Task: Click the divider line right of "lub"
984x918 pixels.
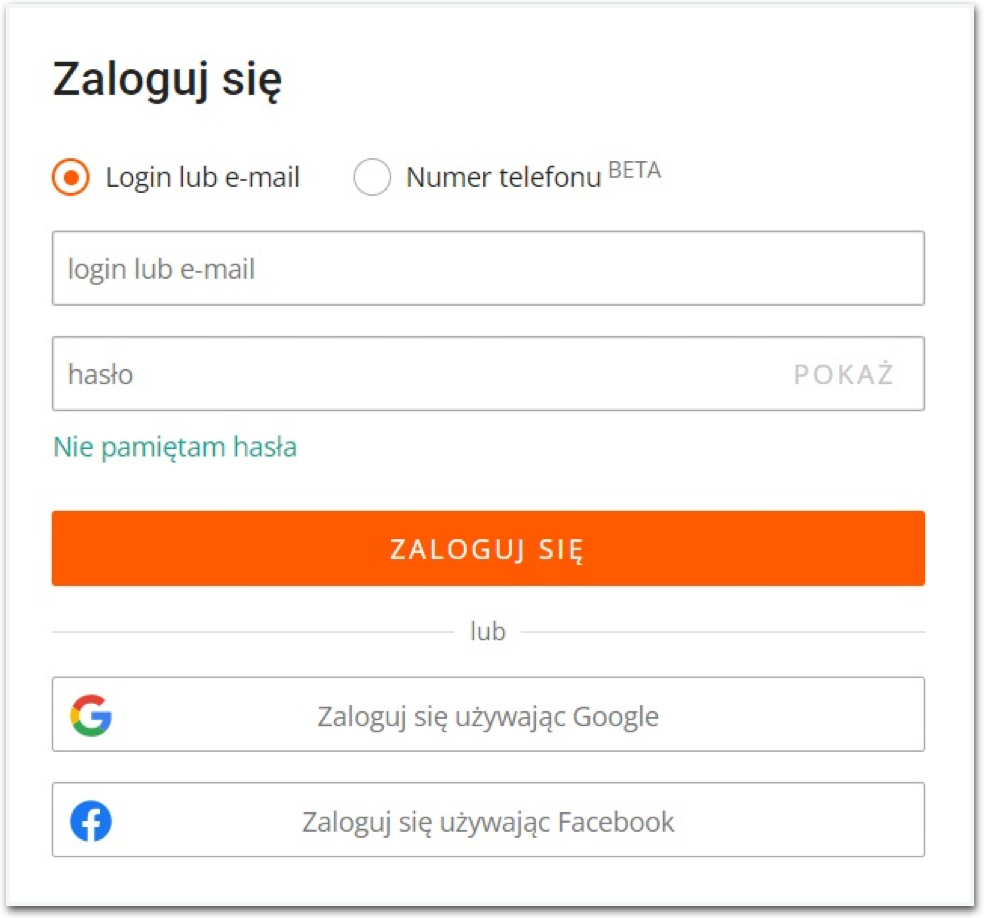Action: (x=720, y=632)
